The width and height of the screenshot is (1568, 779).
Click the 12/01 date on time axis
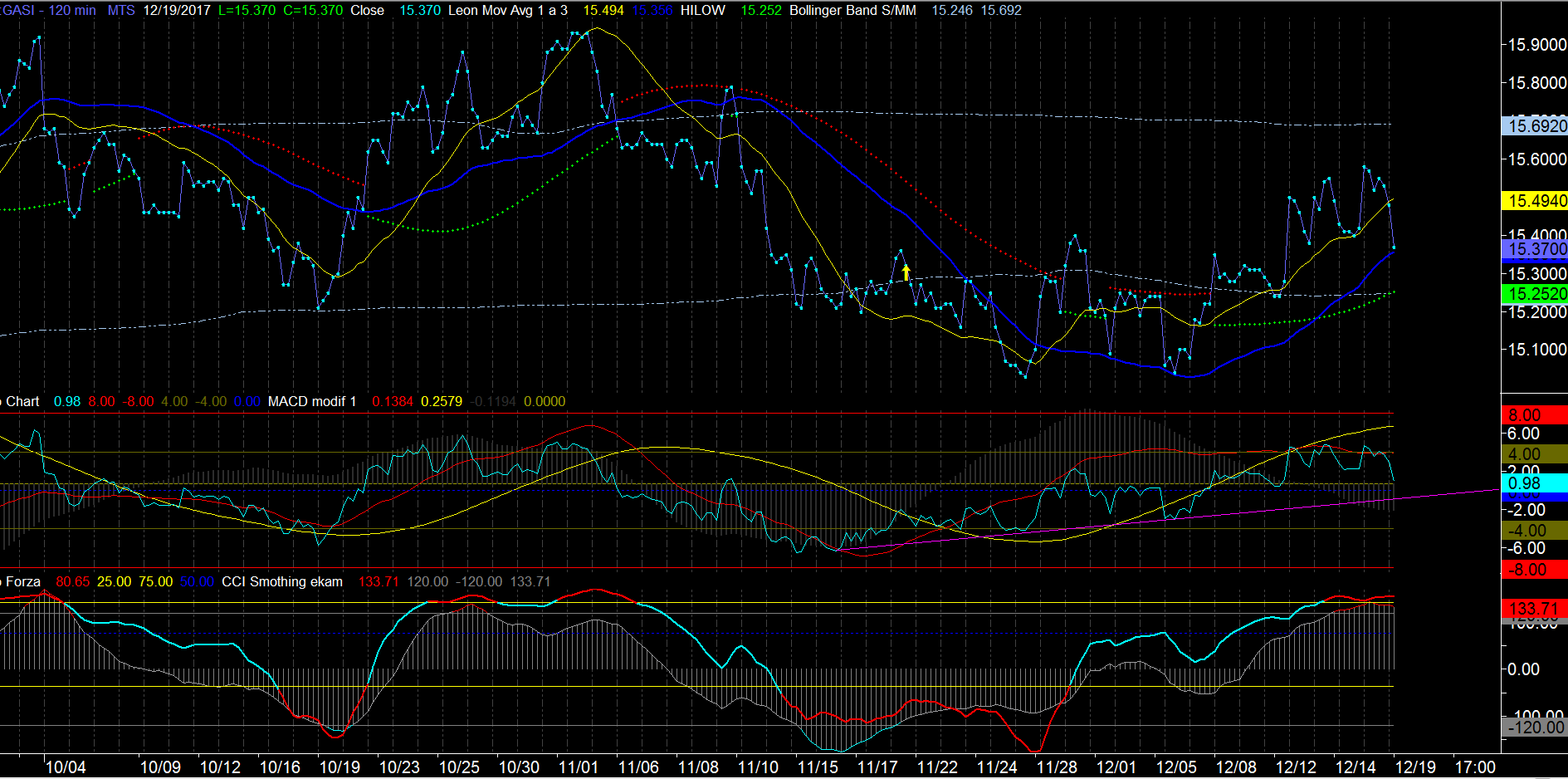click(1116, 767)
